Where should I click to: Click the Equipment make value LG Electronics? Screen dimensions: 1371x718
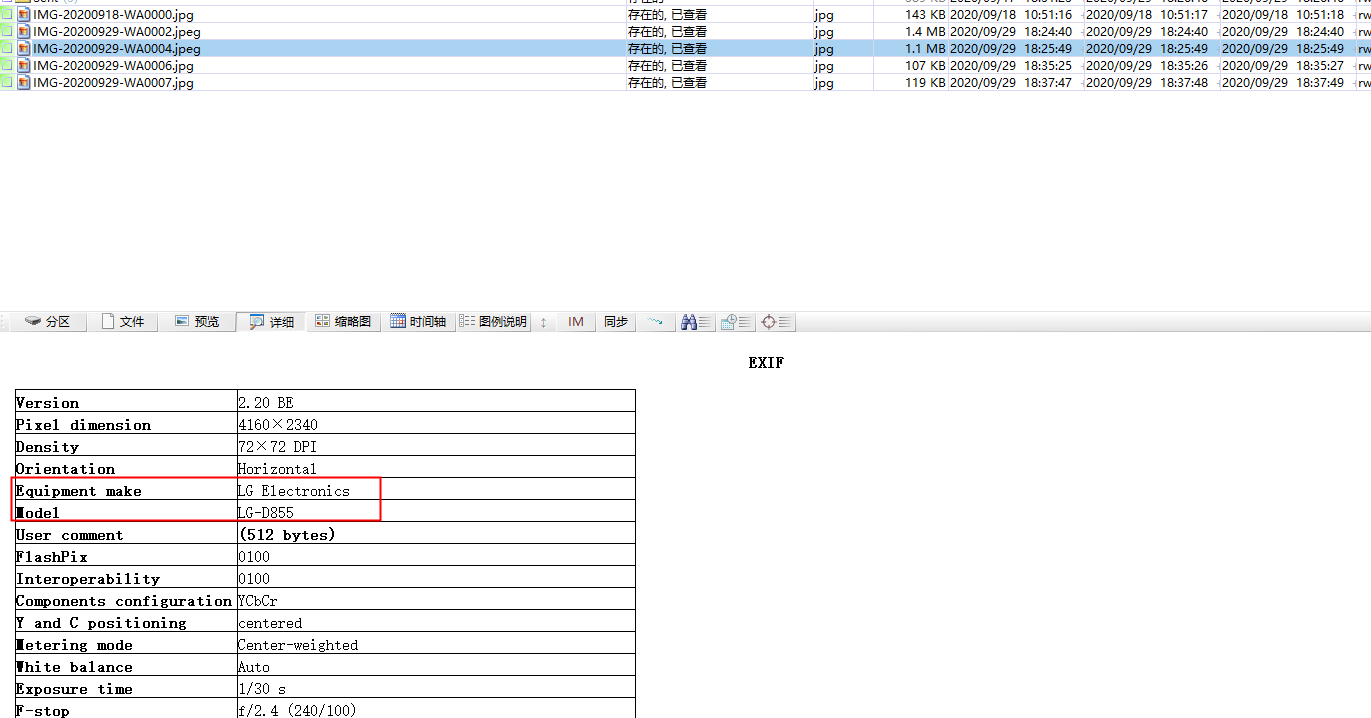click(x=294, y=490)
